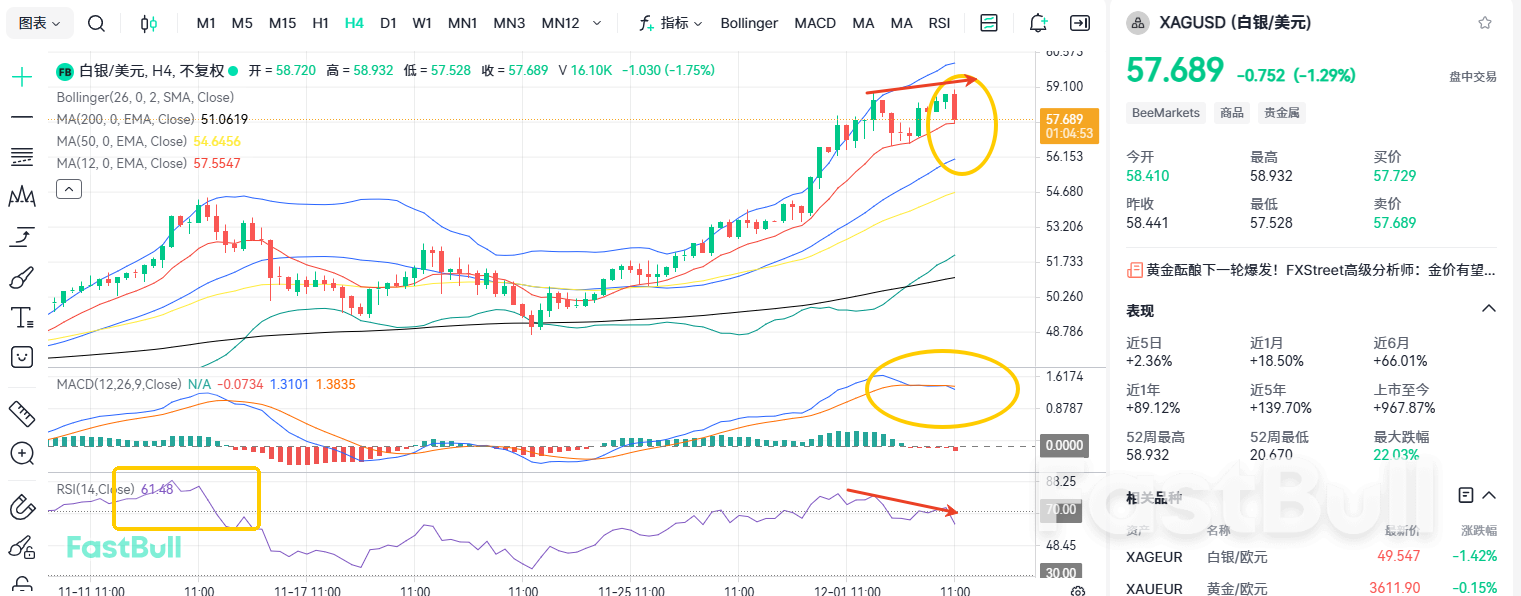Open the Bollinger indicator settings
1521x596 pixels.
(x=749, y=22)
